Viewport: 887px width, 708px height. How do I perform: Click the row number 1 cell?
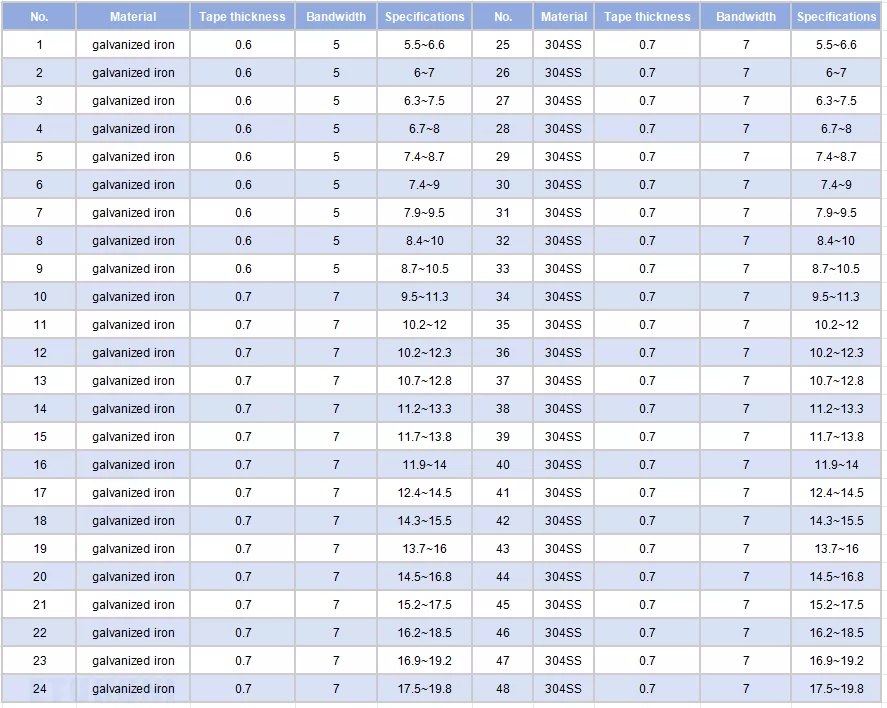pyautogui.click(x=39, y=45)
